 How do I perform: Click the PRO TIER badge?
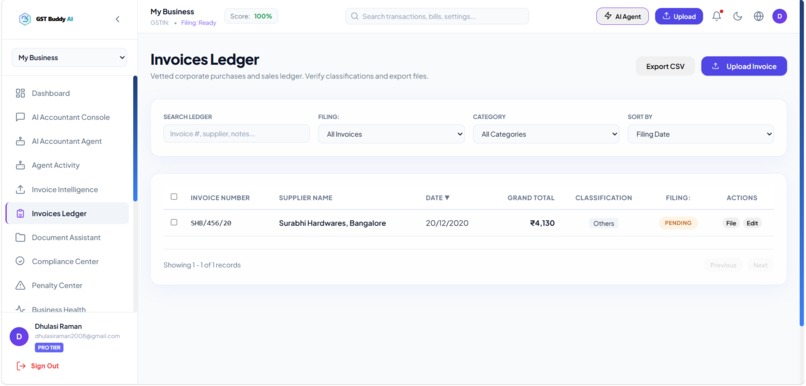[49, 347]
